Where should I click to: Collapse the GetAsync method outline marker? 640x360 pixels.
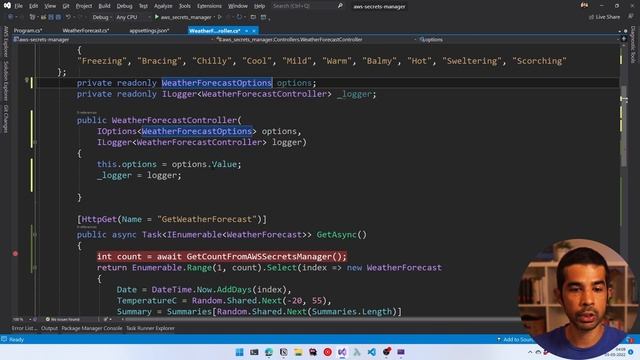(x=35, y=235)
